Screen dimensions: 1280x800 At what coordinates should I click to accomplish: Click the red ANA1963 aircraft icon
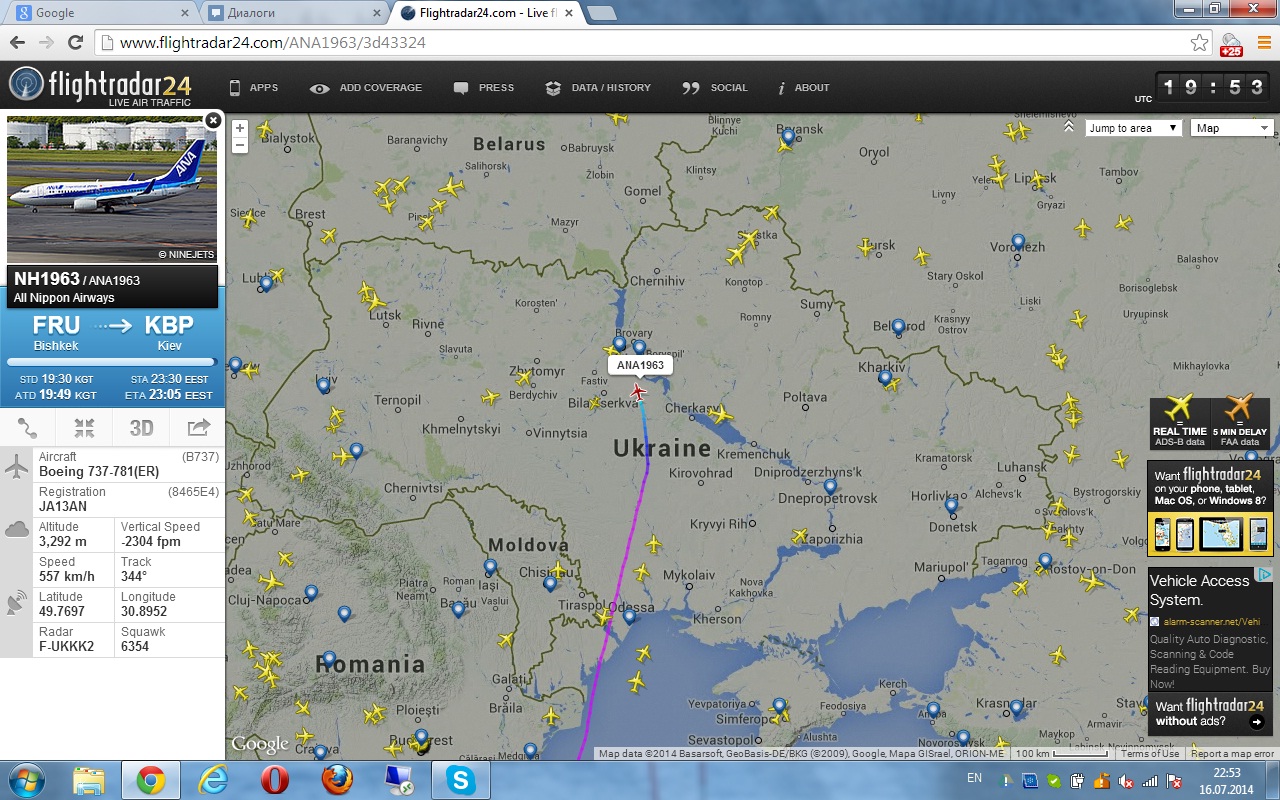pos(638,391)
